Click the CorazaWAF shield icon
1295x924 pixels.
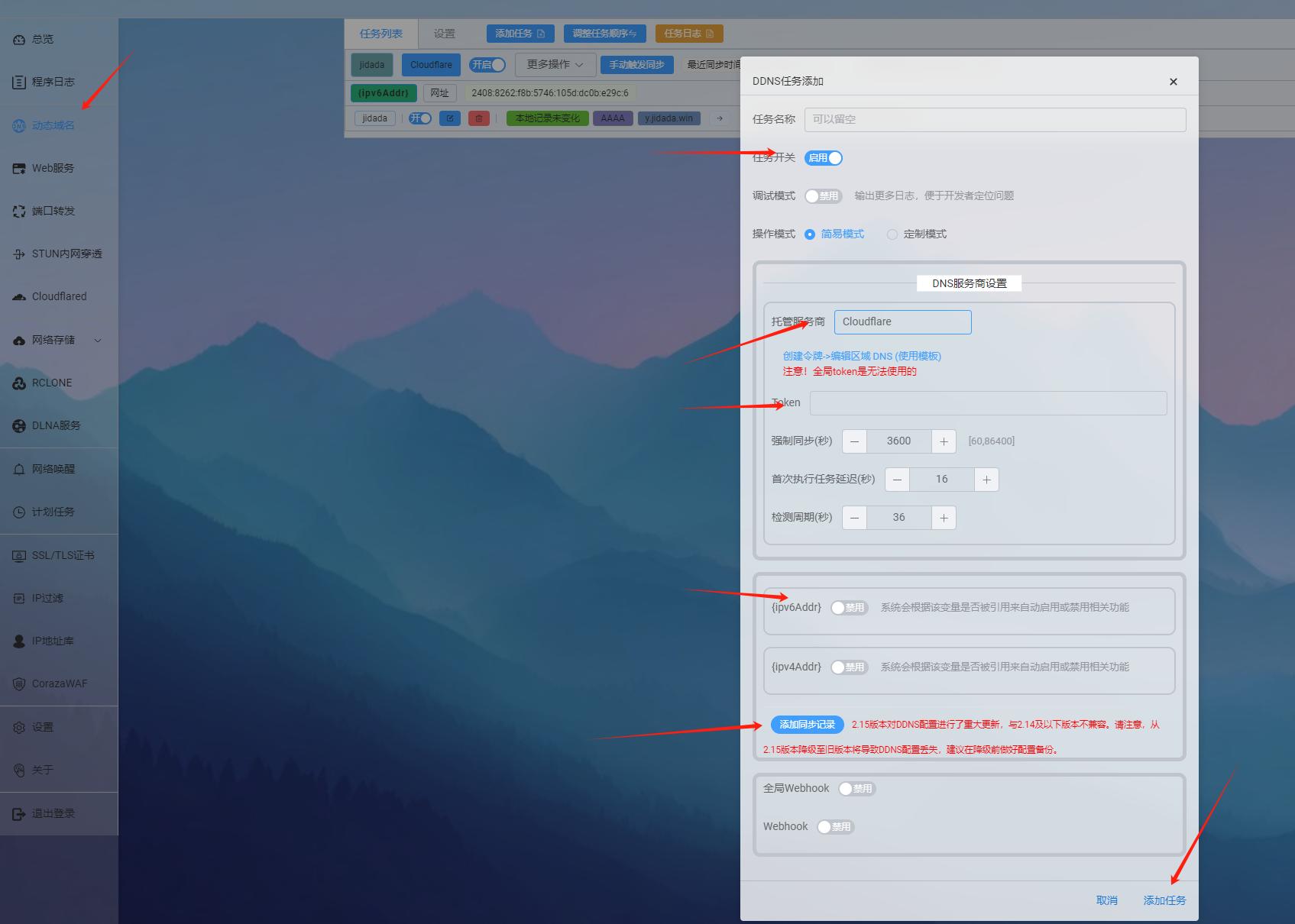tap(19, 684)
